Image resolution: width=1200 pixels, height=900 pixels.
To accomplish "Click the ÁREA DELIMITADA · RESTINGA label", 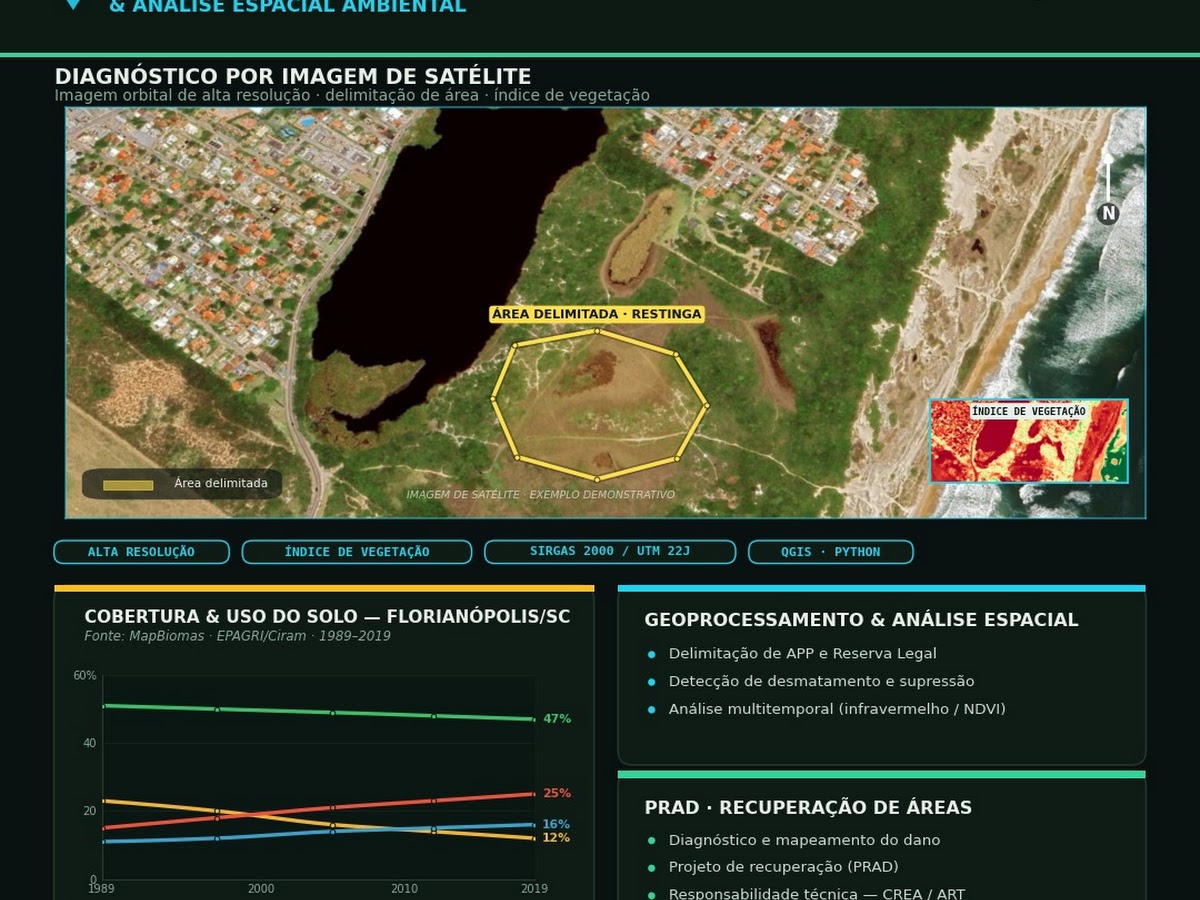I will (597, 314).
